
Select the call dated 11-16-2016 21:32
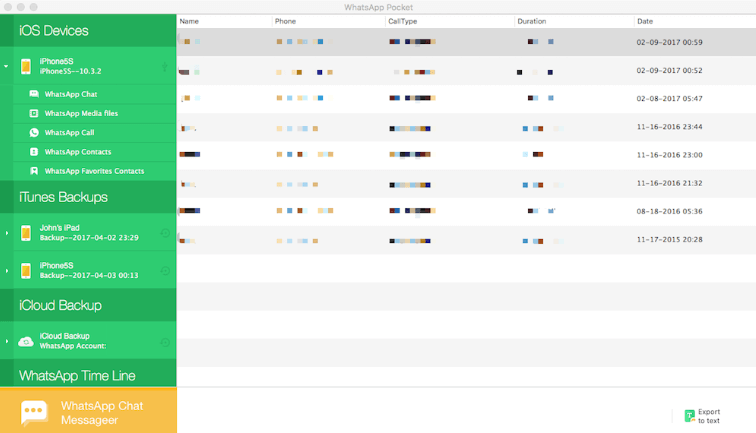466,183
